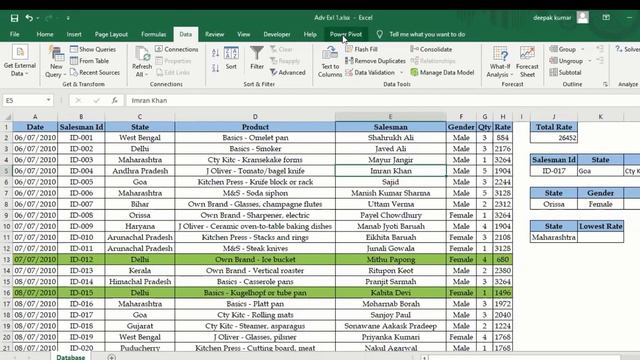Expand the Ungroup dropdown arrow
The height and width of the screenshot is (360, 640).
click(x=590, y=61)
